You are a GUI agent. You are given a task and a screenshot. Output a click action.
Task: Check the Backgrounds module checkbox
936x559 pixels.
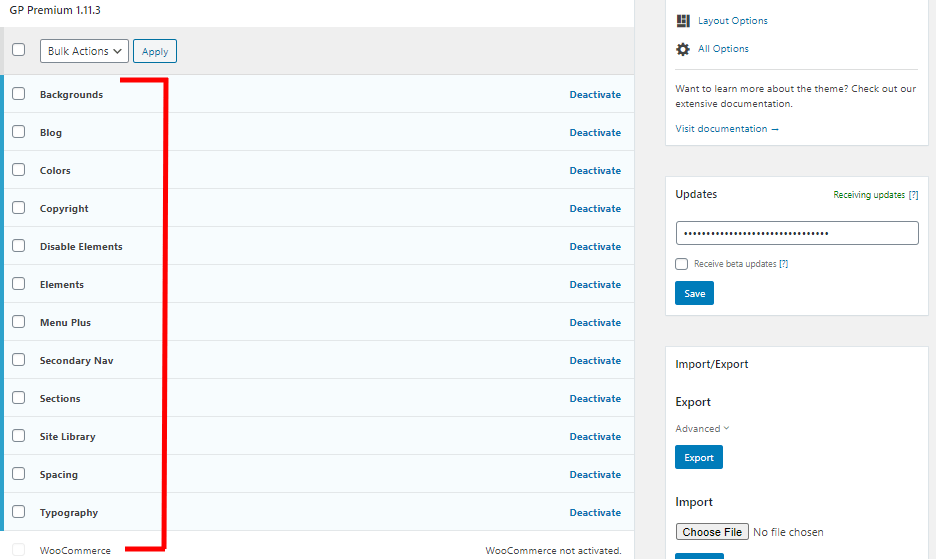(x=19, y=94)
